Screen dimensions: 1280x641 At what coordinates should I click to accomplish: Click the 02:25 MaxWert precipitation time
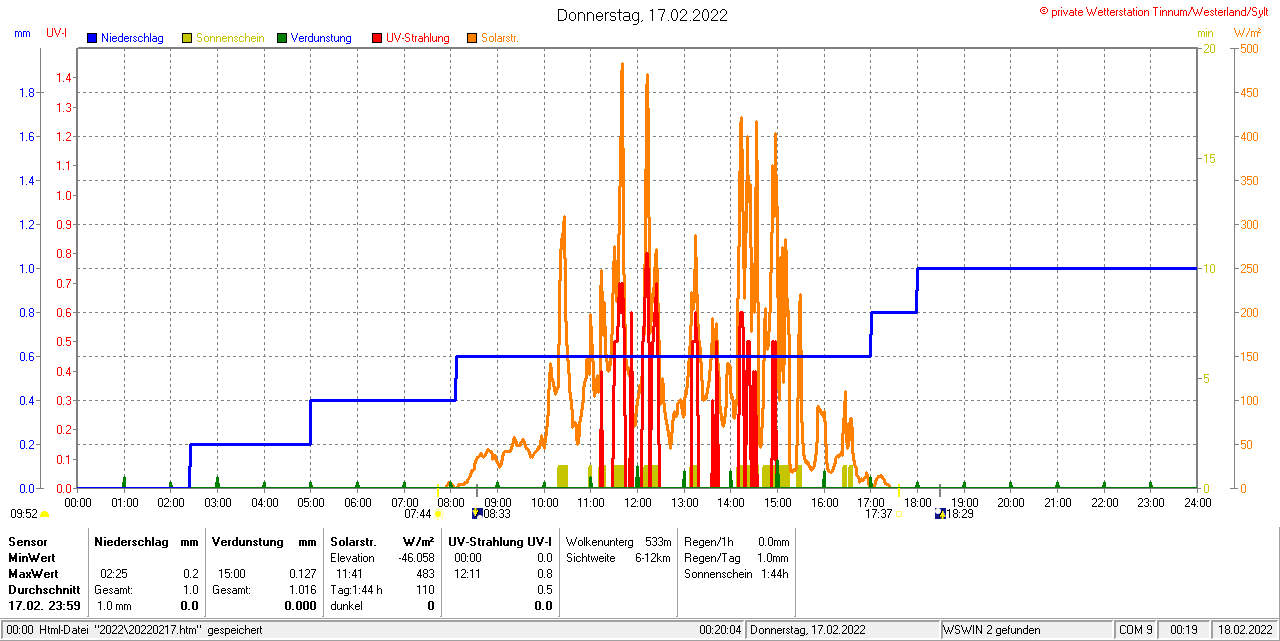coord(113,574)
